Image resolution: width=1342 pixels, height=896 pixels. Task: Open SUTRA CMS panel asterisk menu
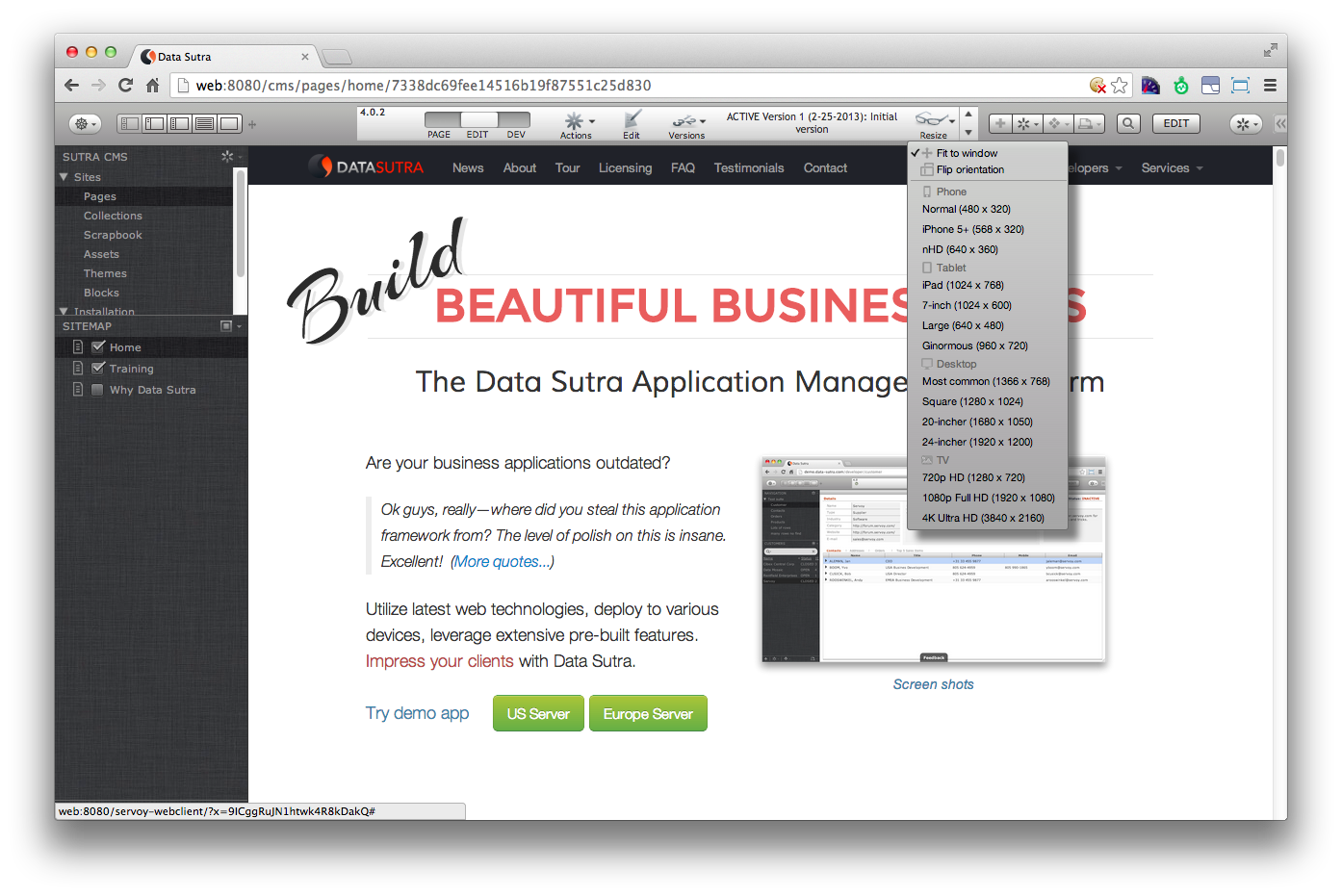click(x=230, y=156)
